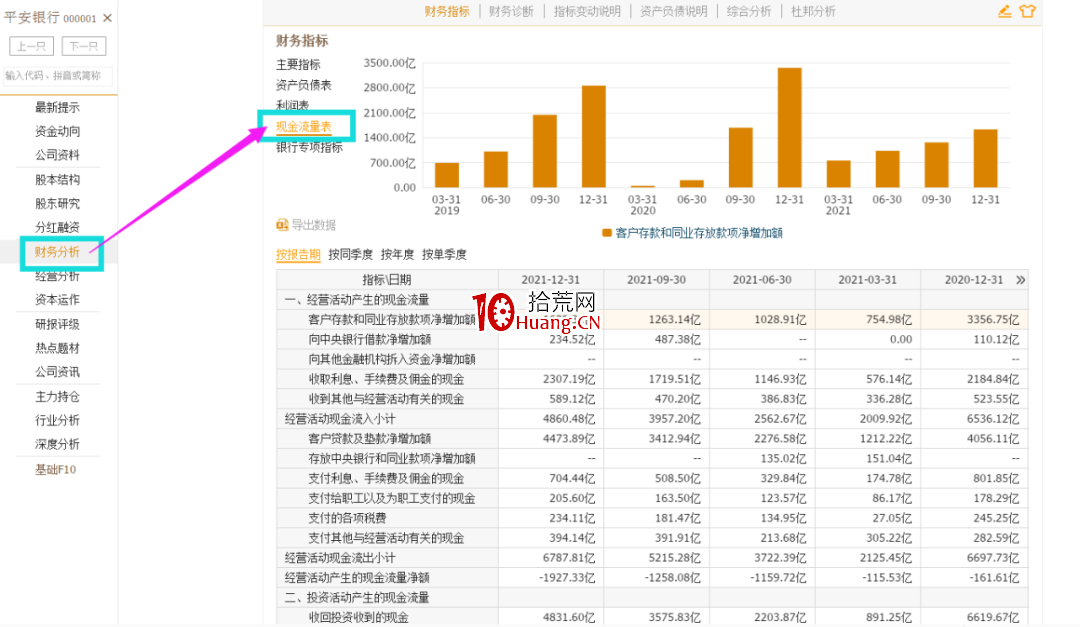Viewport: 1080px width, 627px height.
Task: Open 资金动向 in the sidebar
Action: click(x=57, y=131)
